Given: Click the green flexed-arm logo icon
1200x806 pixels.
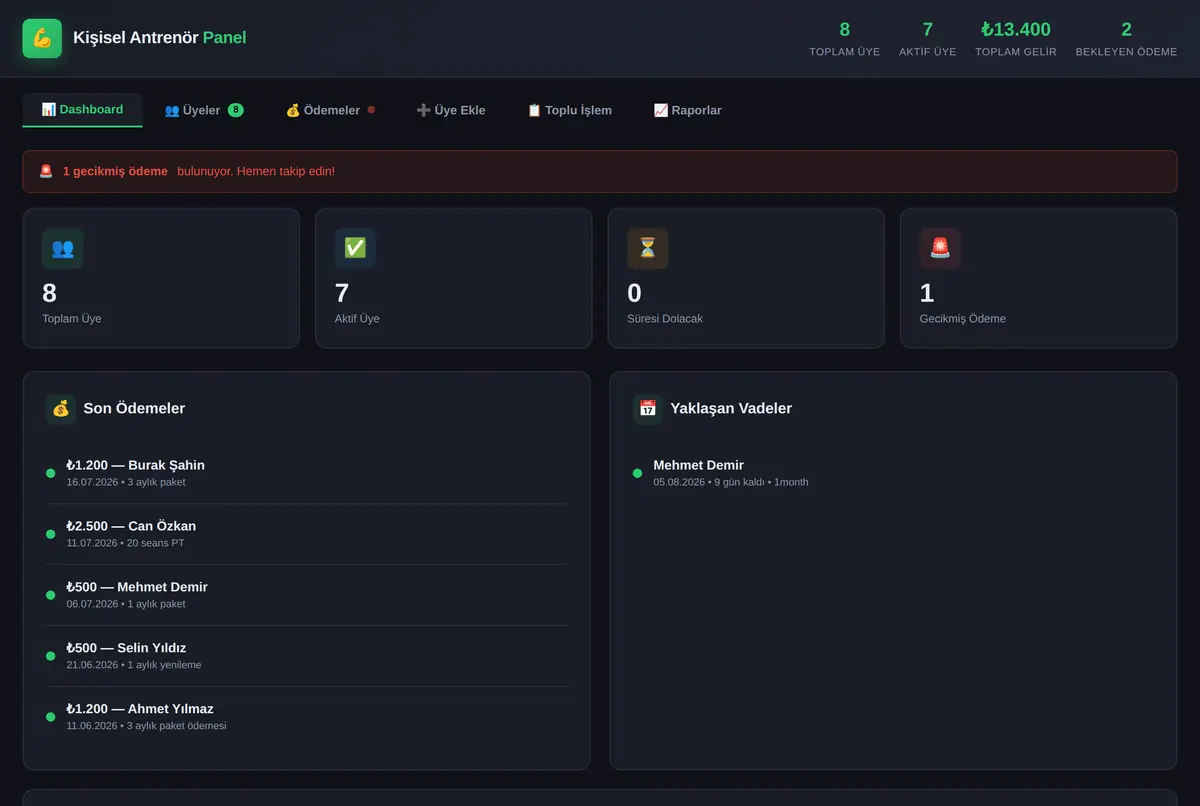Looking at the screenshot, I should point(42,39).
